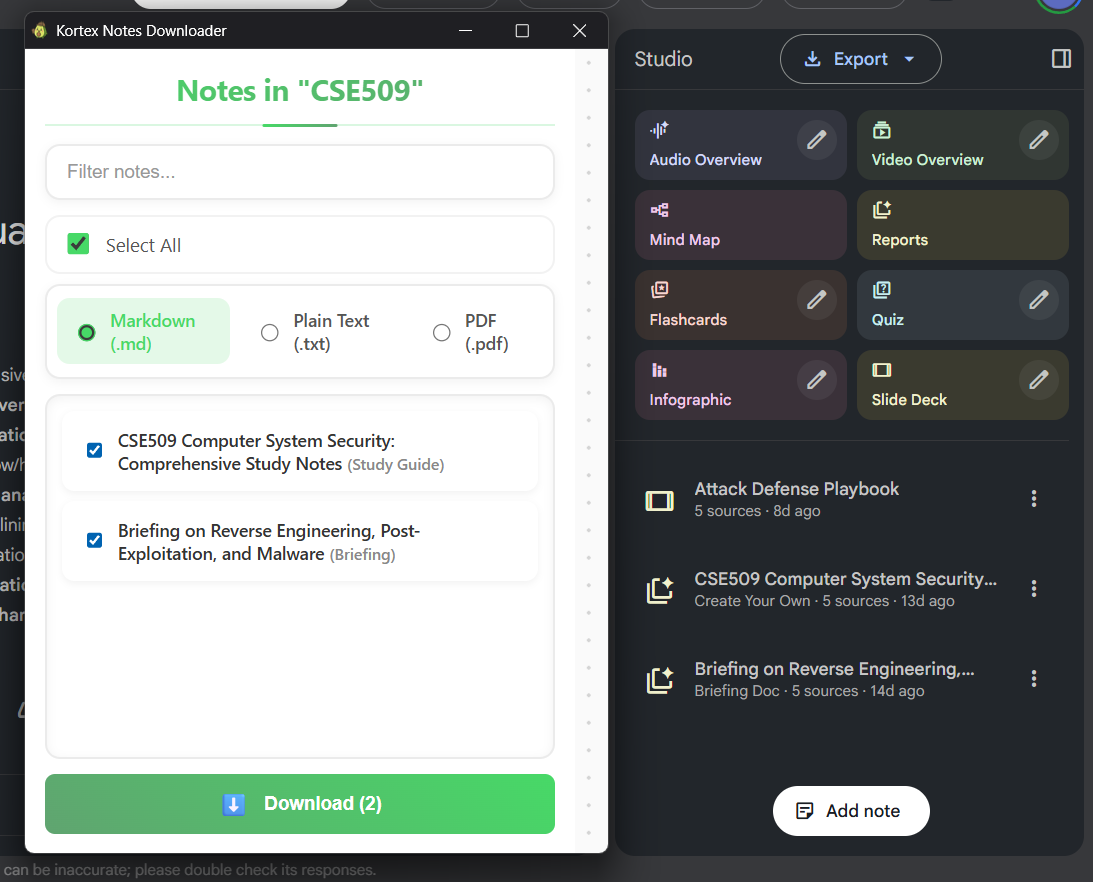This screenshot has width=1093, height=882.
Task: Generate a Video Overview
Action: pyautogui.click(x=962, y=145)
